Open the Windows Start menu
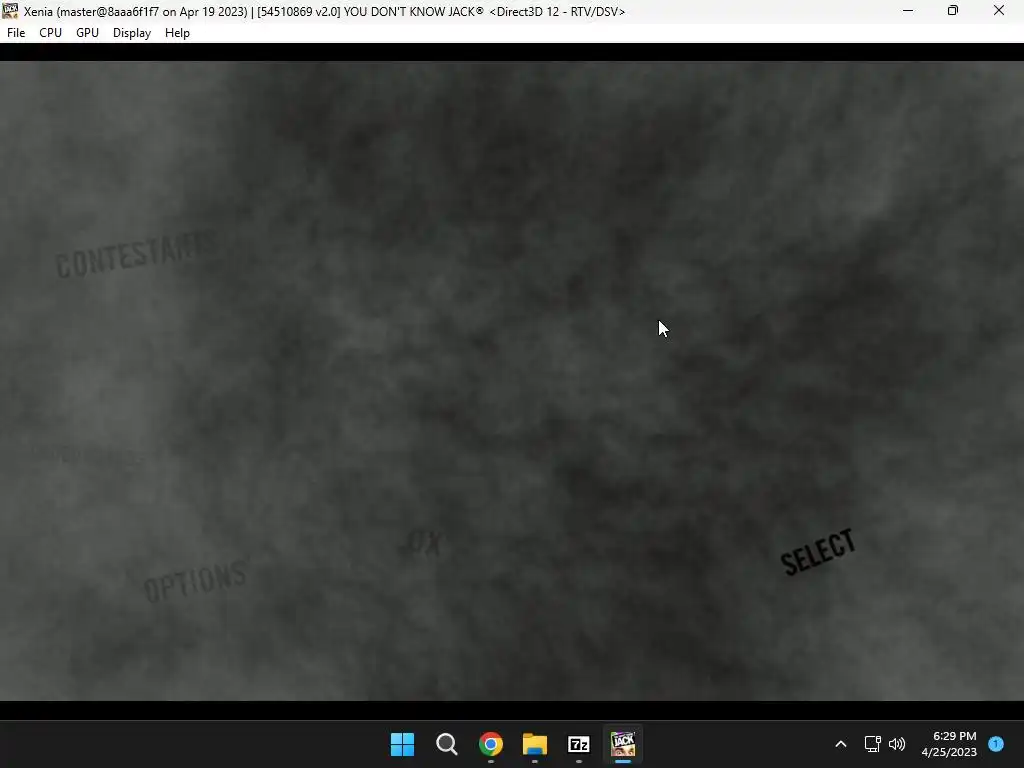 point(402,744)
